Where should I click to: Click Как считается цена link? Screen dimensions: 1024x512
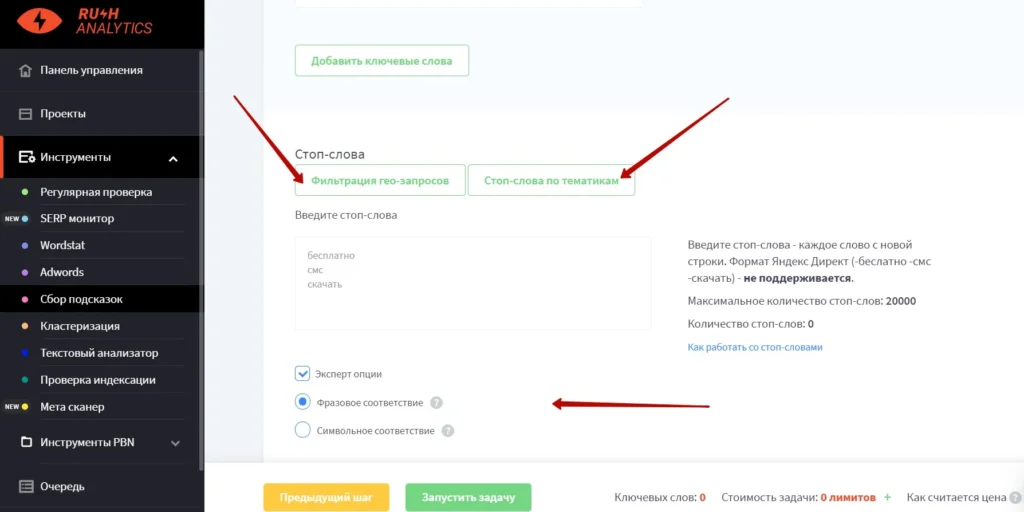coord(956,497)
